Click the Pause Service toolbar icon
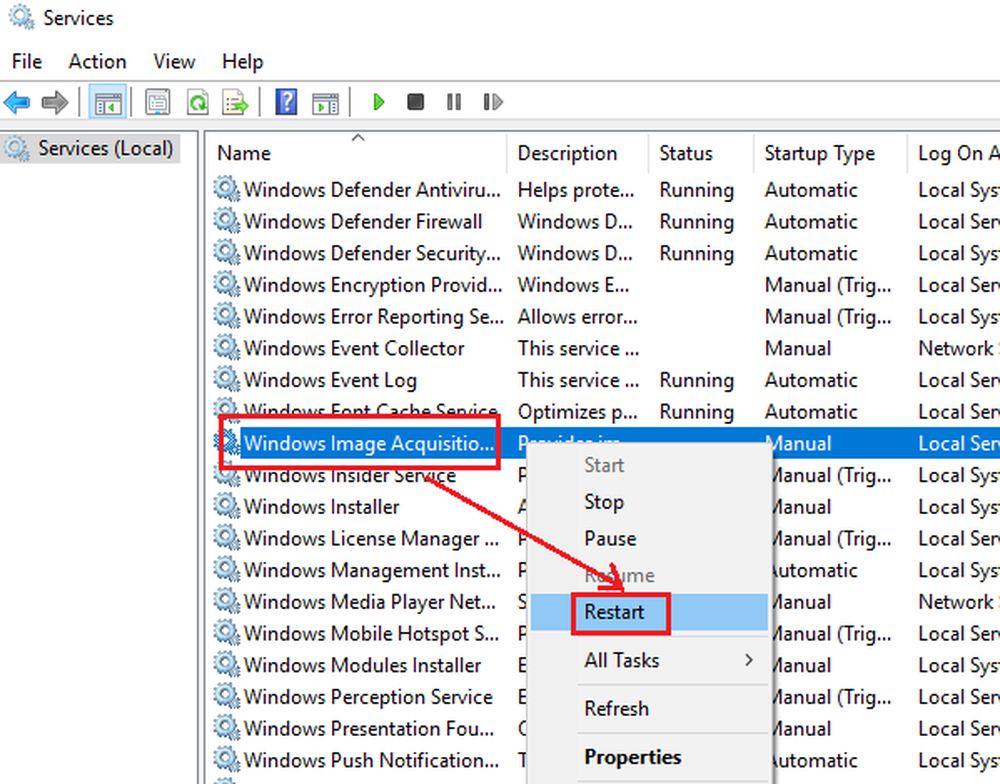The width and height of the screenshot is (1000, 784). pos(454,102)
